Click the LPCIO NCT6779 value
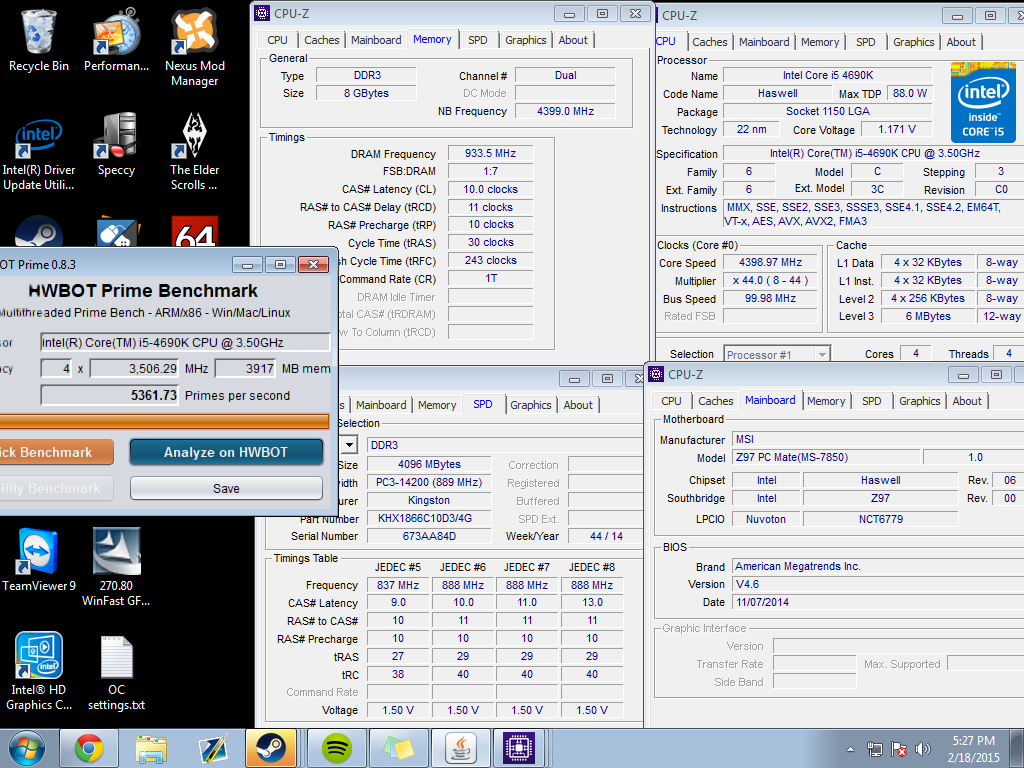1024x768 pixels. 880,519
